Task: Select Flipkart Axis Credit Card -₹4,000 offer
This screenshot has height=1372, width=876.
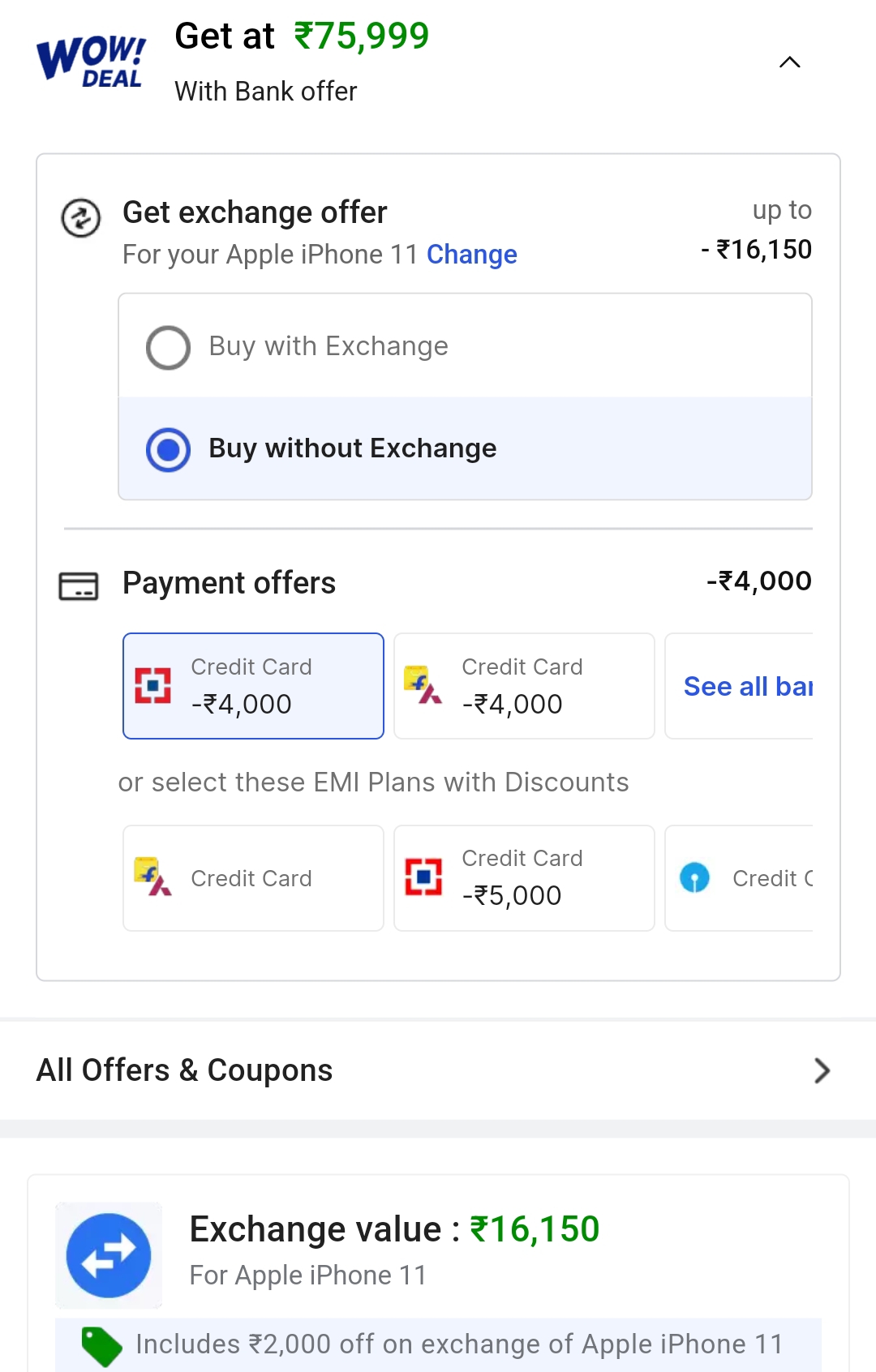Action: tap(524, 686)
